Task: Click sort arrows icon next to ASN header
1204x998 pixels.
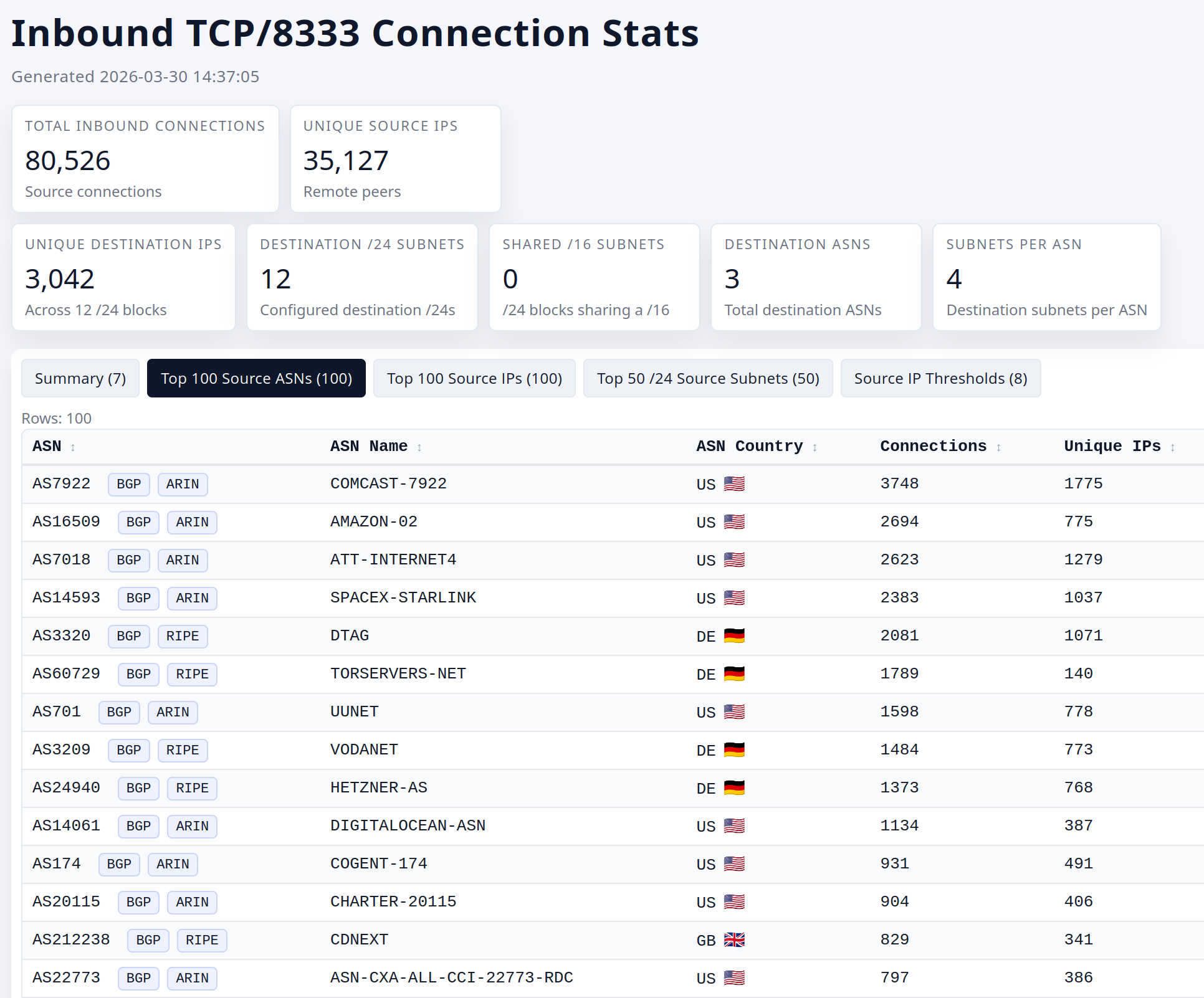Action: click(x=73, y=448)
